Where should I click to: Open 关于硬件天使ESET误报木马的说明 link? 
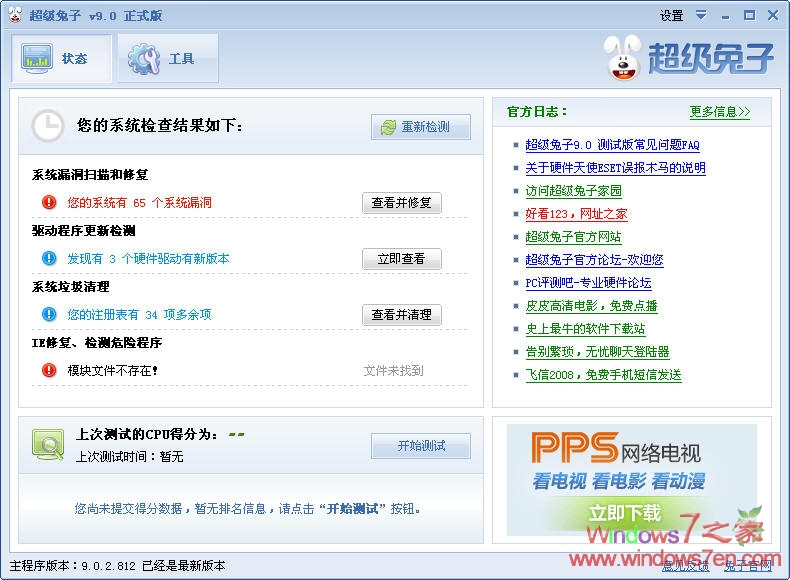615,168
